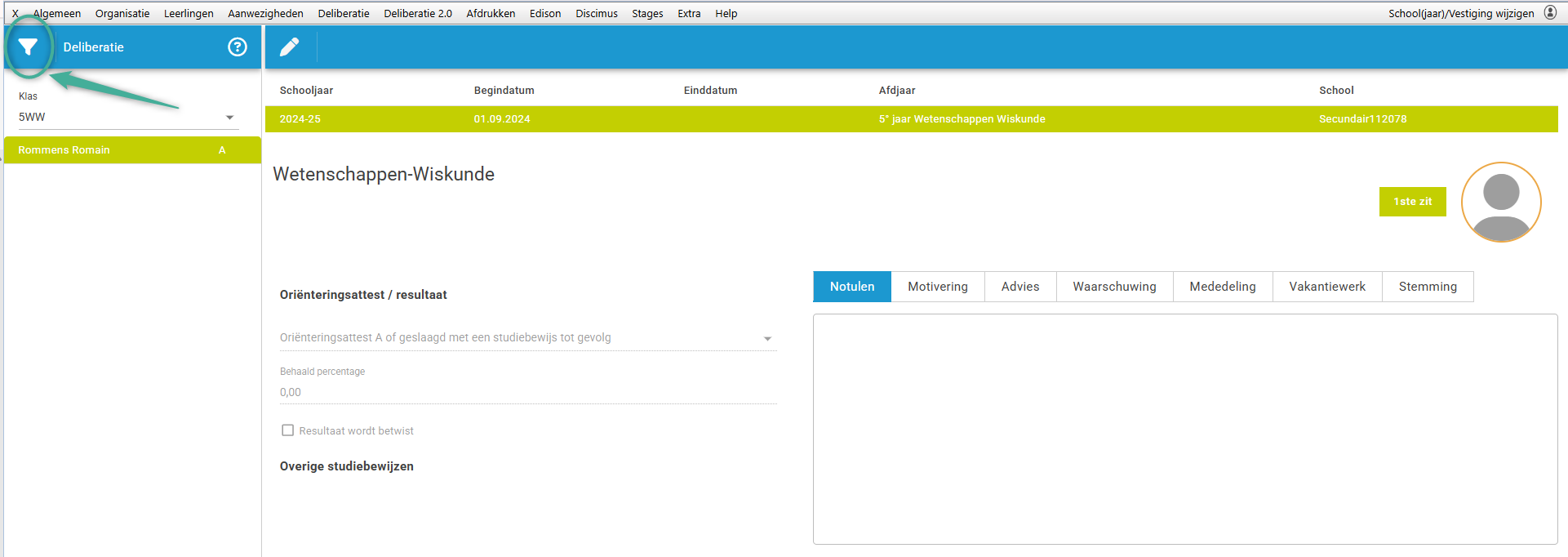1568x557 pixels.
Task: Click the help question mark icon
Action: (237, 47)
